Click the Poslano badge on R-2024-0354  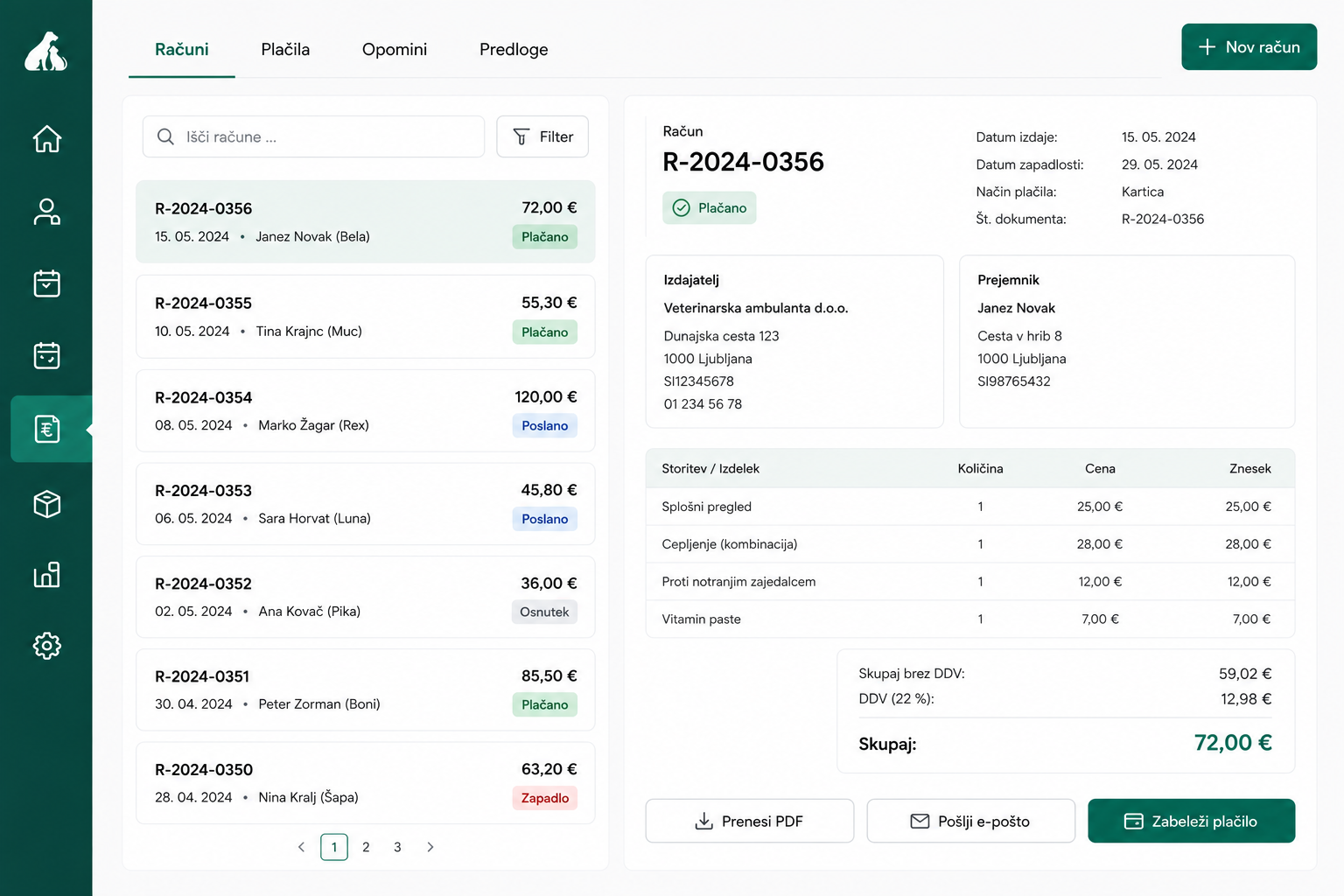tap(544, 425)
